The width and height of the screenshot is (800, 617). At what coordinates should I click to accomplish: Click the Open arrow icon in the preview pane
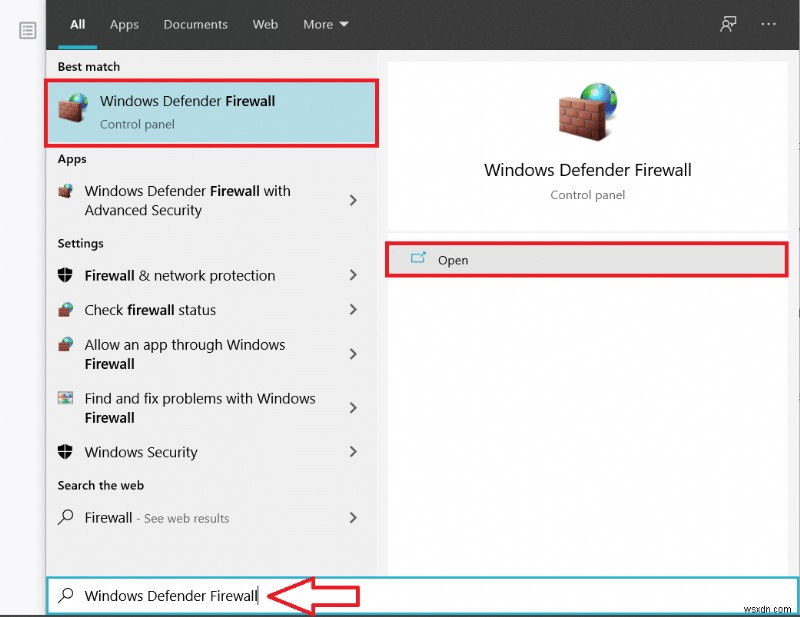click(418, 258)
